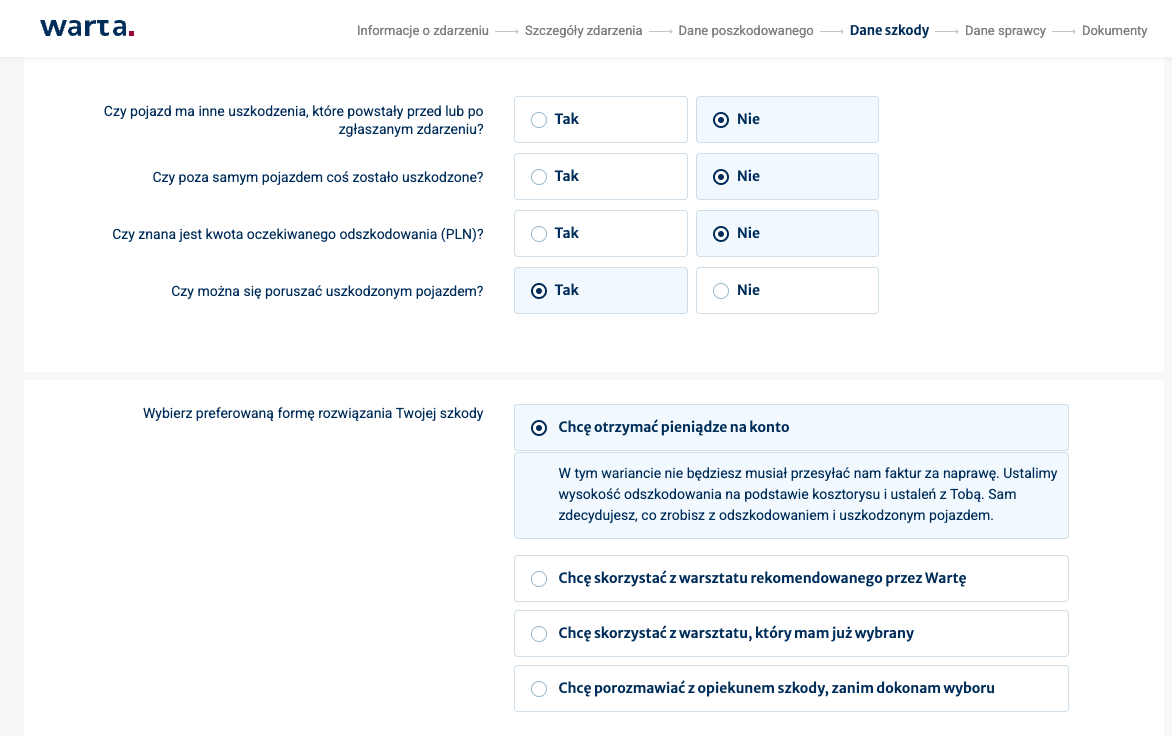Open the 'Informacje o zdarzeniu' step
This screenshot has width=1172, height=736.
(422, 31)
